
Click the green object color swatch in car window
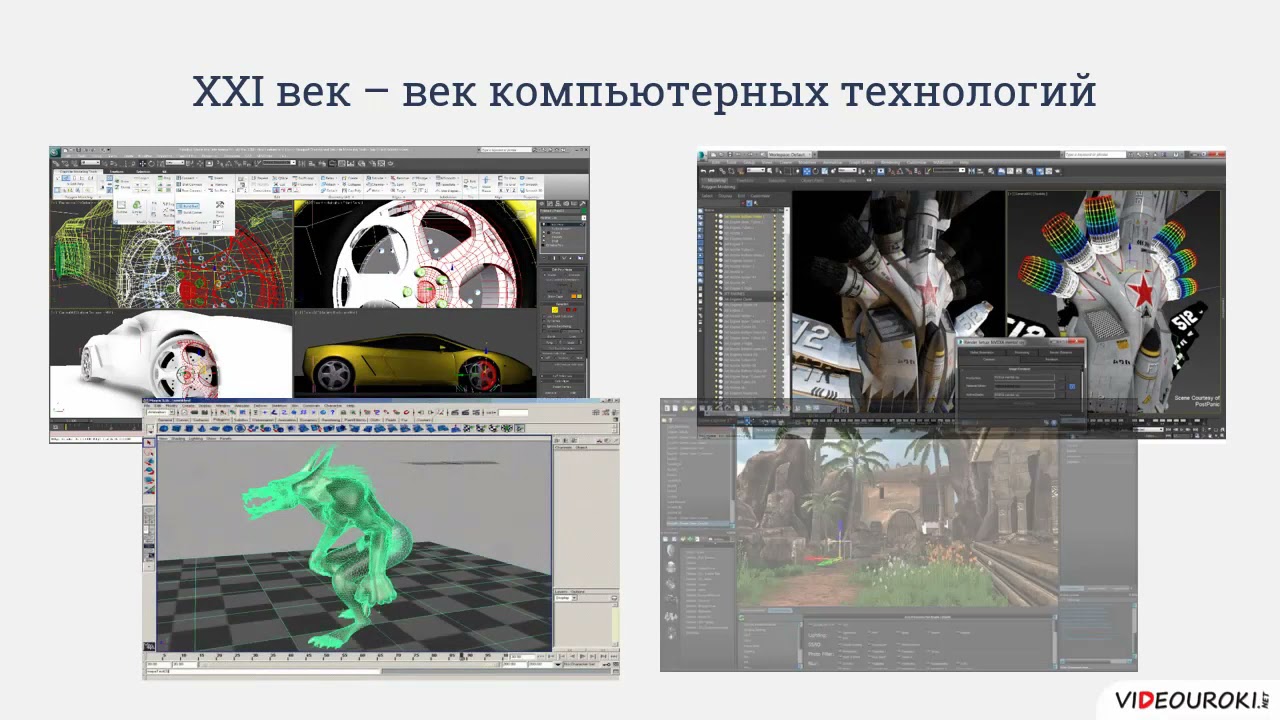(x=584, y=211)
